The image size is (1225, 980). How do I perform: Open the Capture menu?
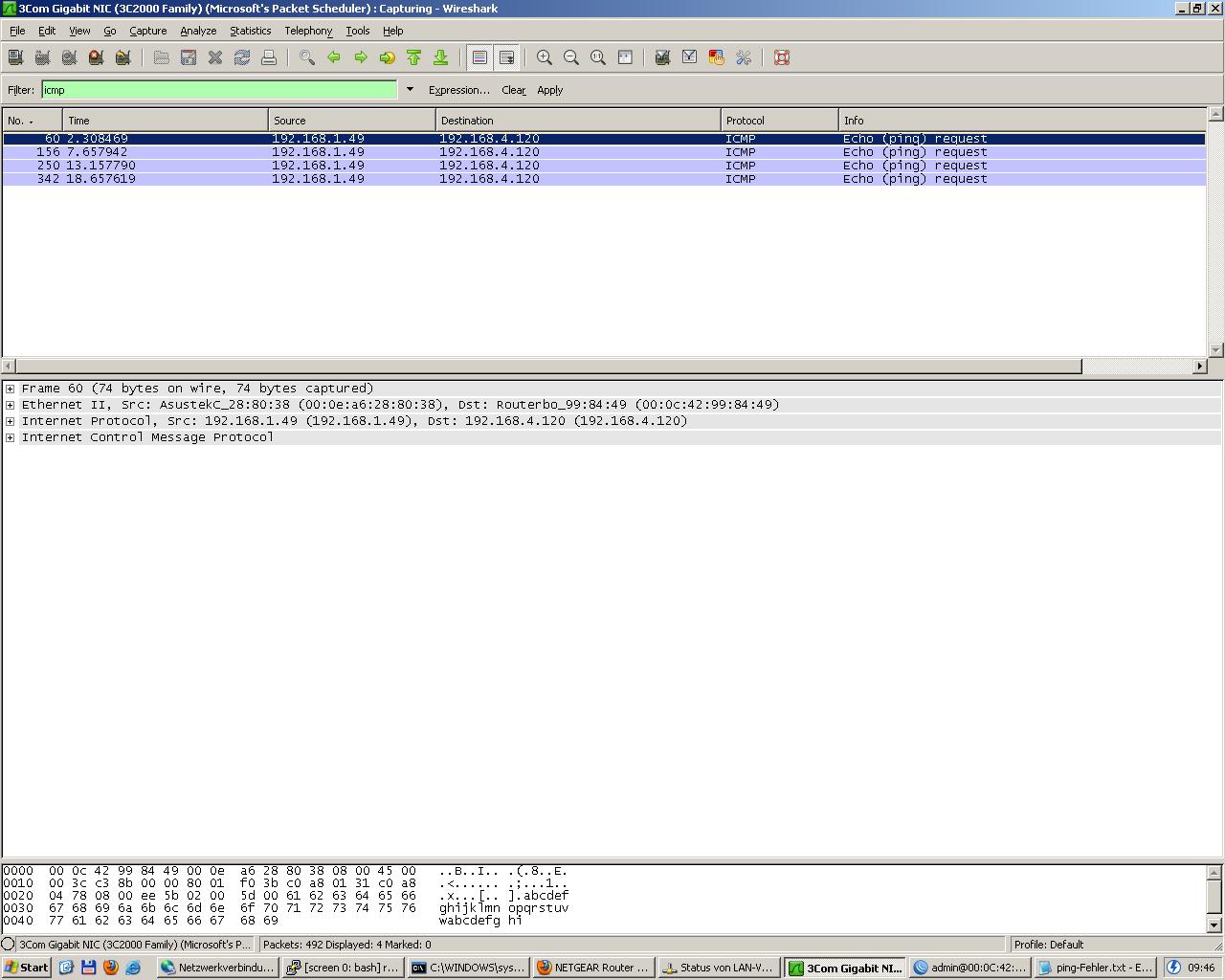point(148,31)
